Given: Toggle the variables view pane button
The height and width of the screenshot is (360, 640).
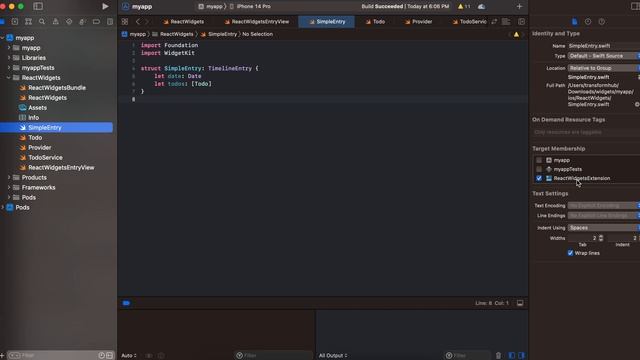Looking at the screenshot, I should coord(511,356).
